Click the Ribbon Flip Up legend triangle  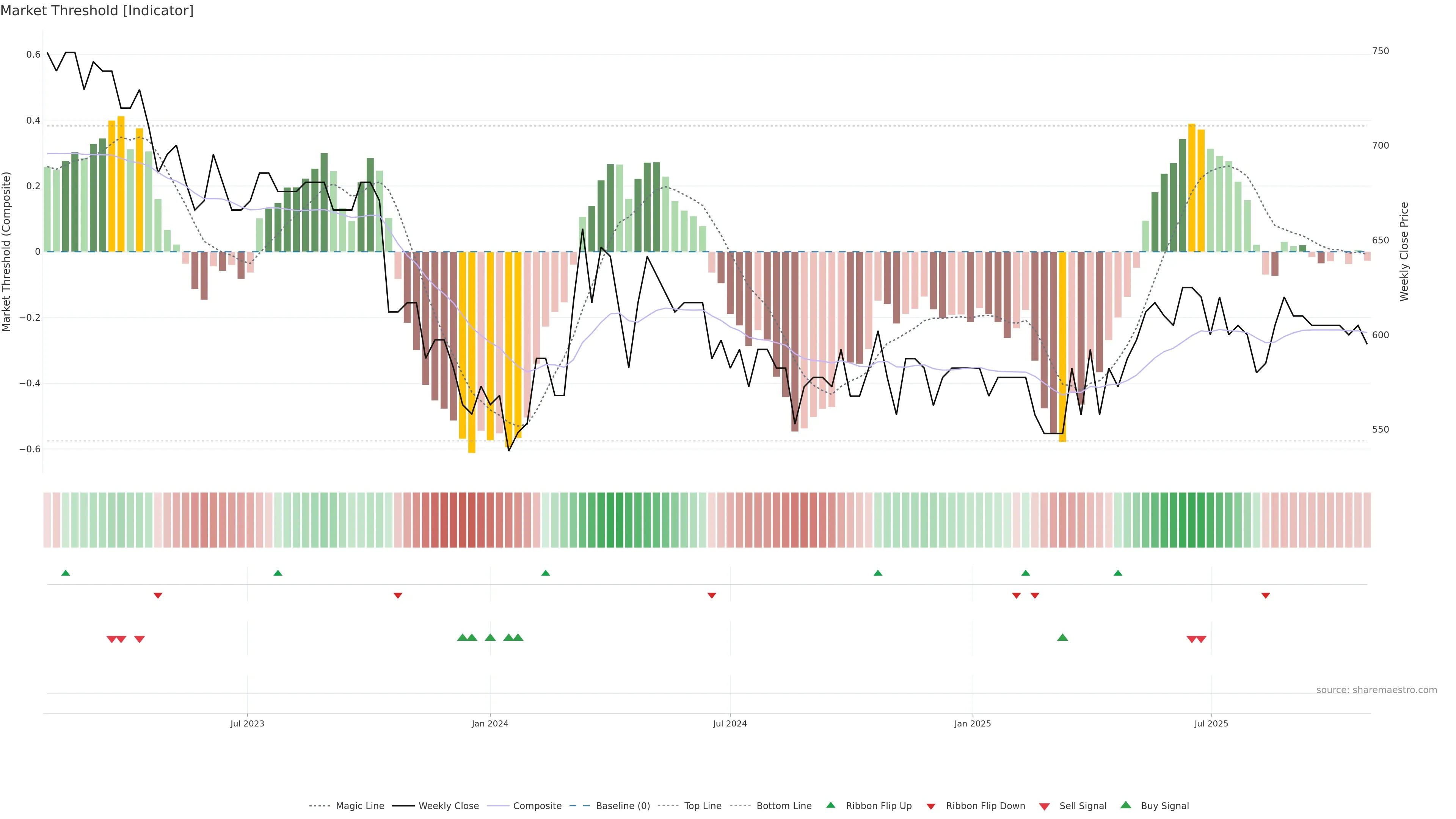[x=830, y=805]
